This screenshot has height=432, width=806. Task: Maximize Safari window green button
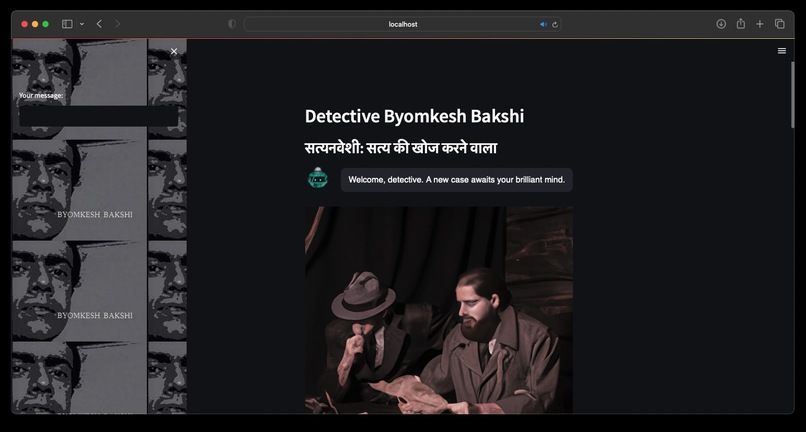[x=45, y=24]
